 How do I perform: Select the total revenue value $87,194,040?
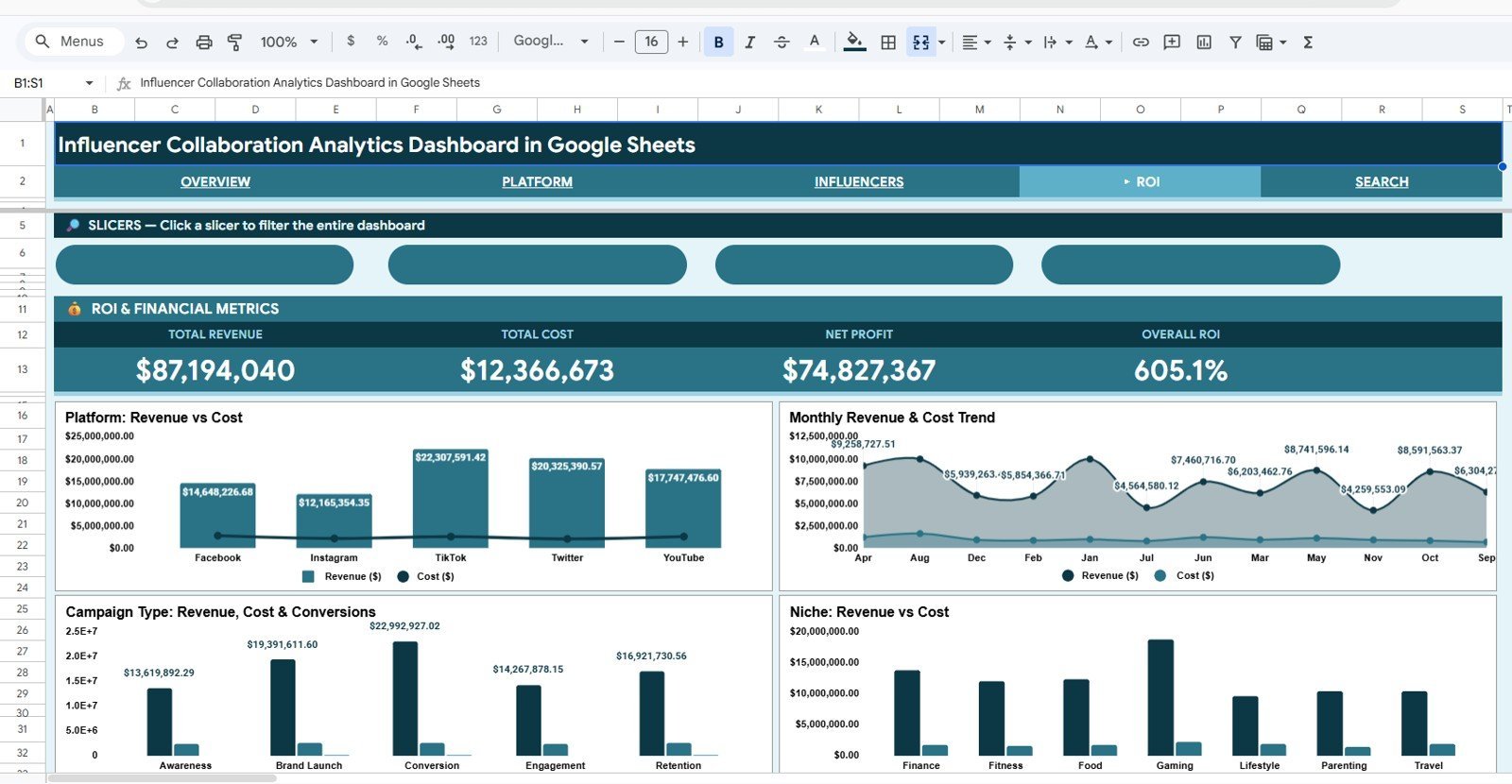pyautogui.click(x=215, y=370)
